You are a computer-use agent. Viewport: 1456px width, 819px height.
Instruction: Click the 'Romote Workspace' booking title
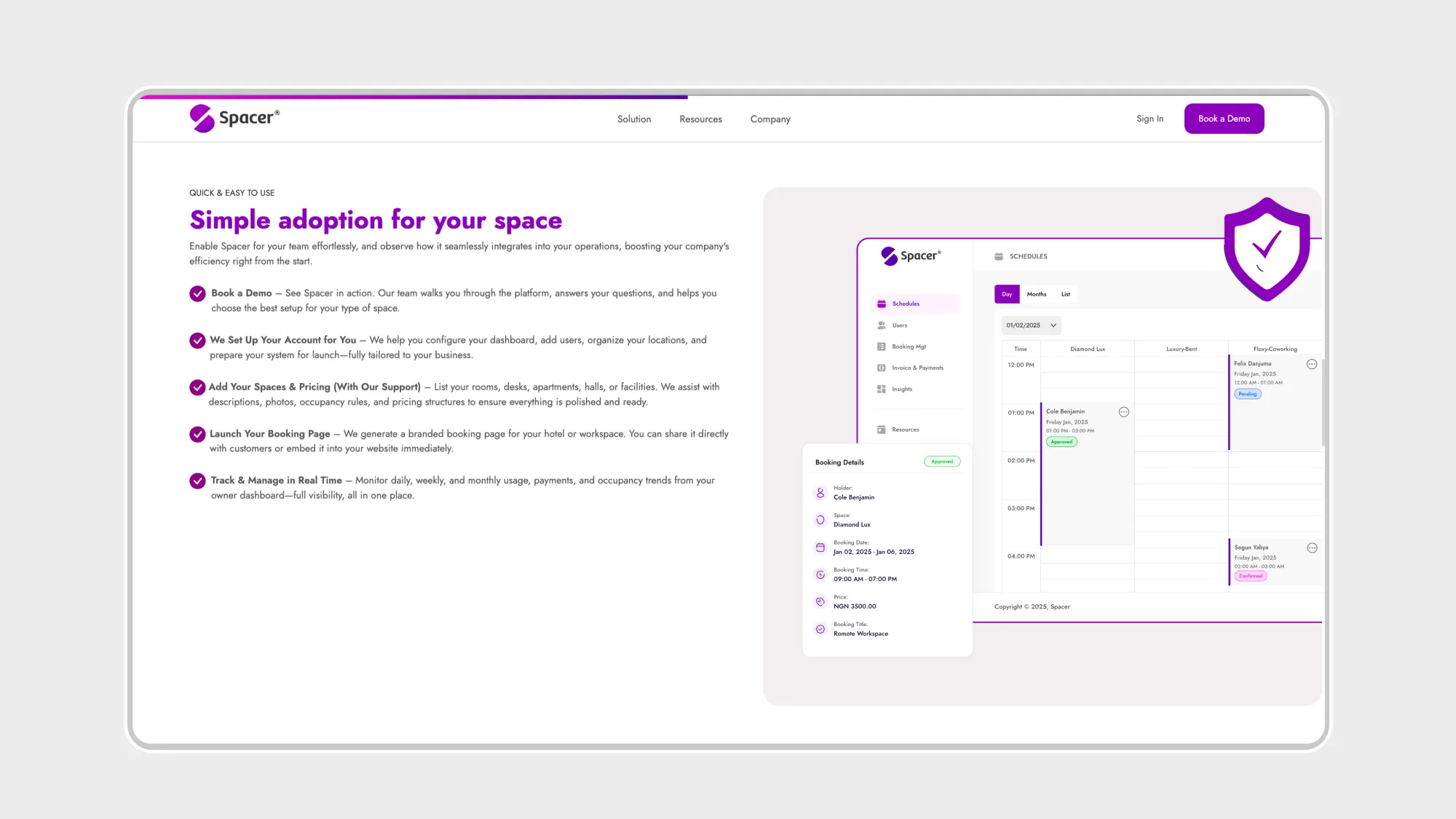(860, 634)
